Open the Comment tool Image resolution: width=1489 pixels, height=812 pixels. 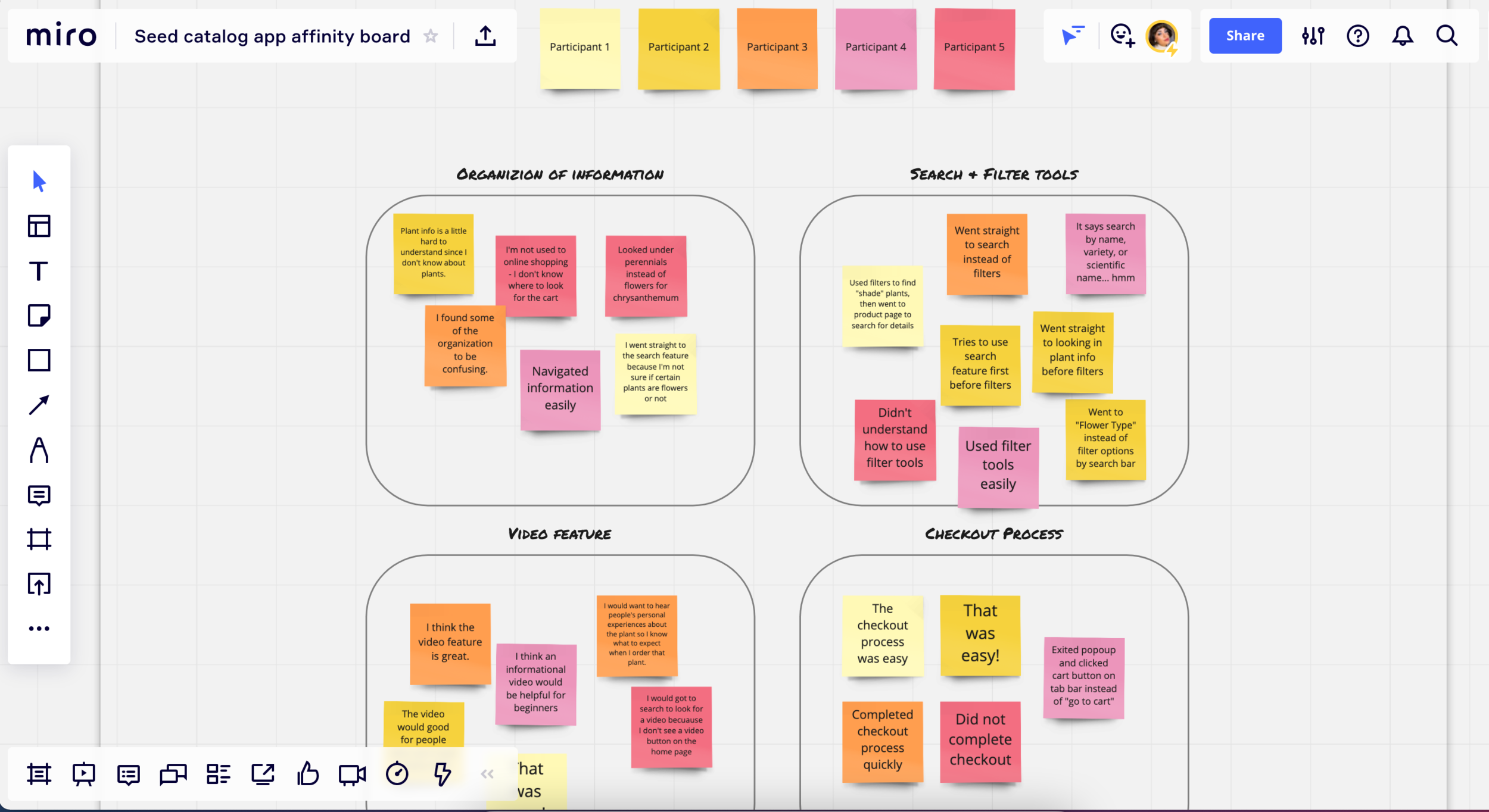pos(39,495)
